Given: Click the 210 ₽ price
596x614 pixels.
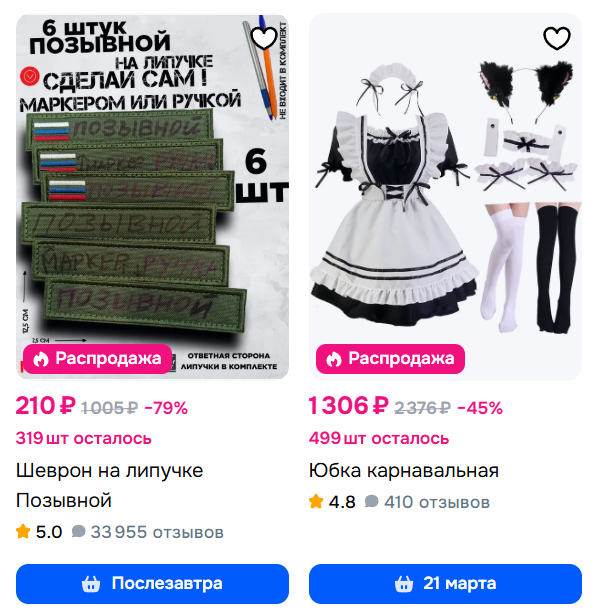Looking at the screenshot, I should tap(45, 406).
